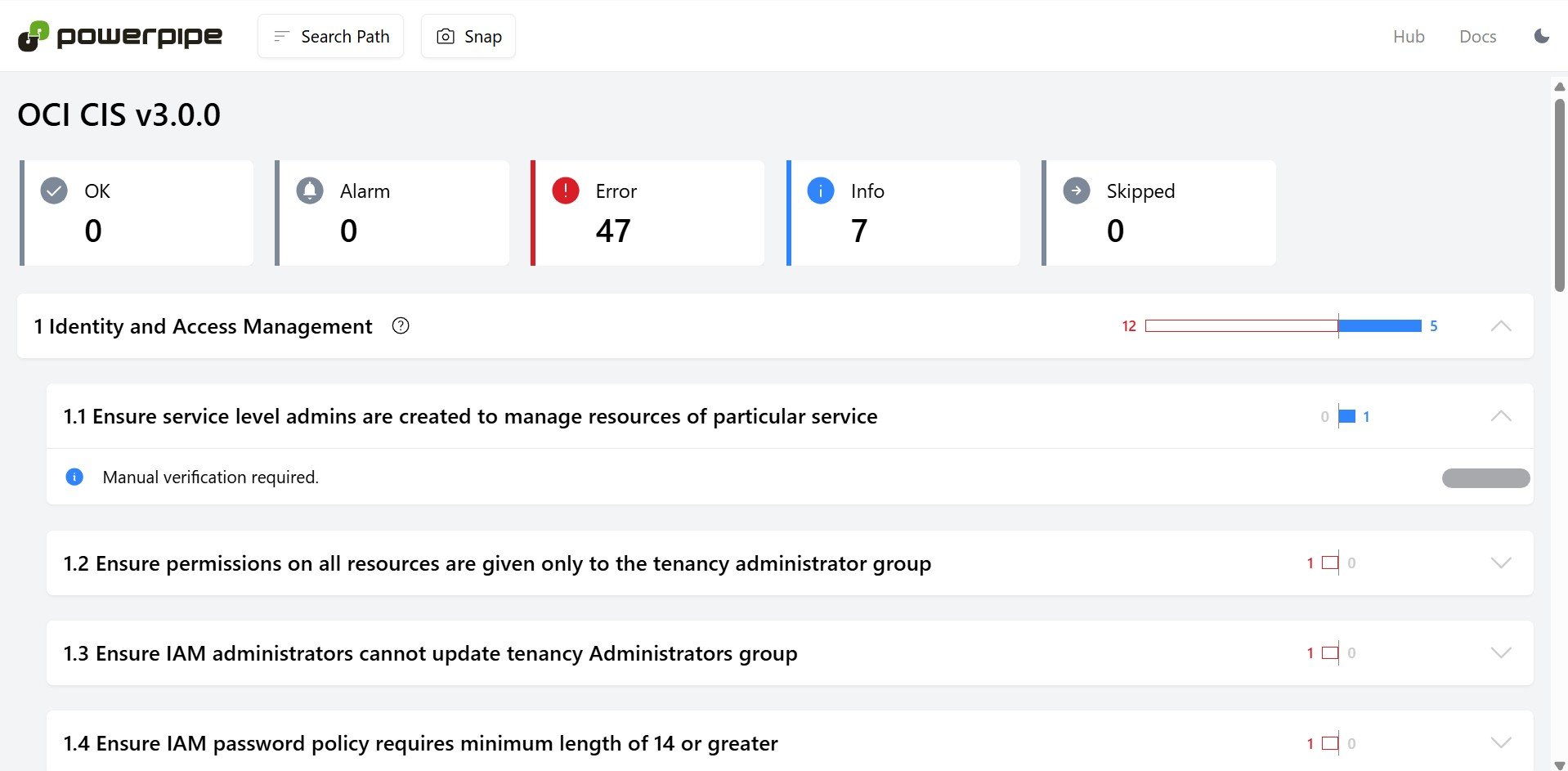Take a snapshot with Snap button
This screenshot has width=1568, height=771.
click(468, 36)
